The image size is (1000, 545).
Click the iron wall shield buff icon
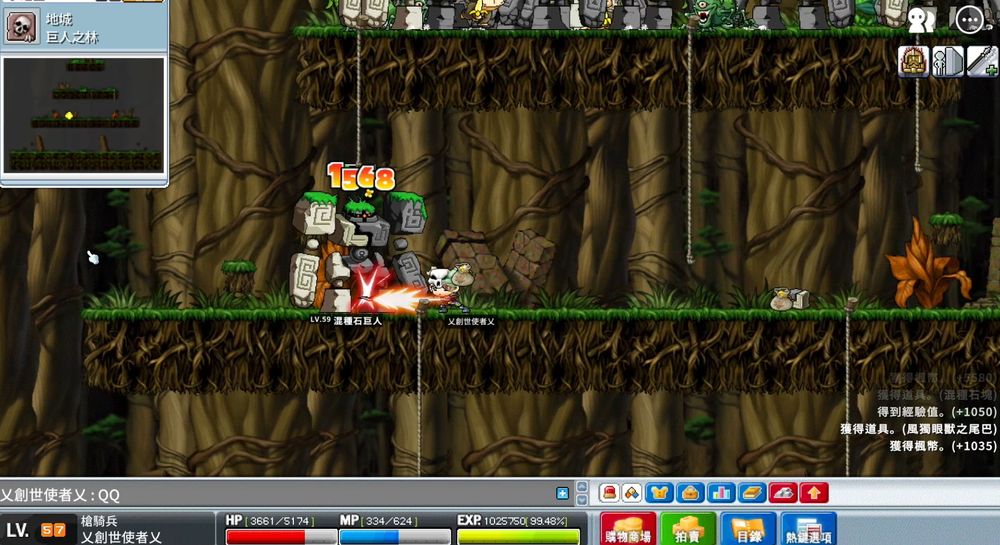tap(948, 62)
